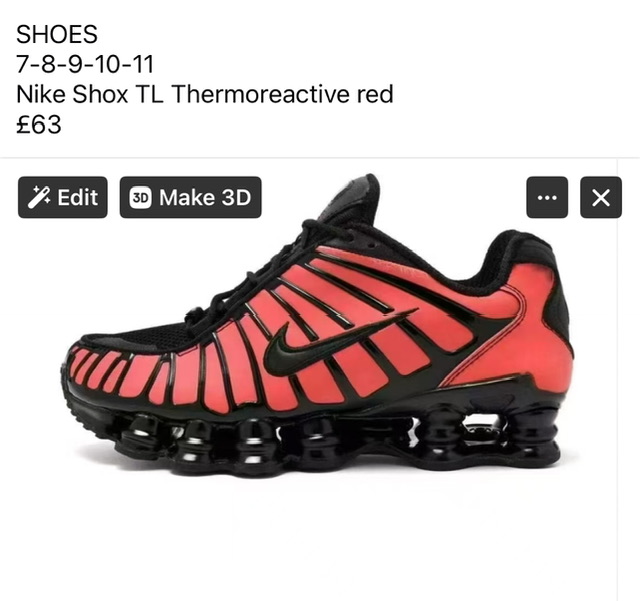Remove the photo with the X button
The height and width of the screenshot is (601, 640).
pos(601,198)
